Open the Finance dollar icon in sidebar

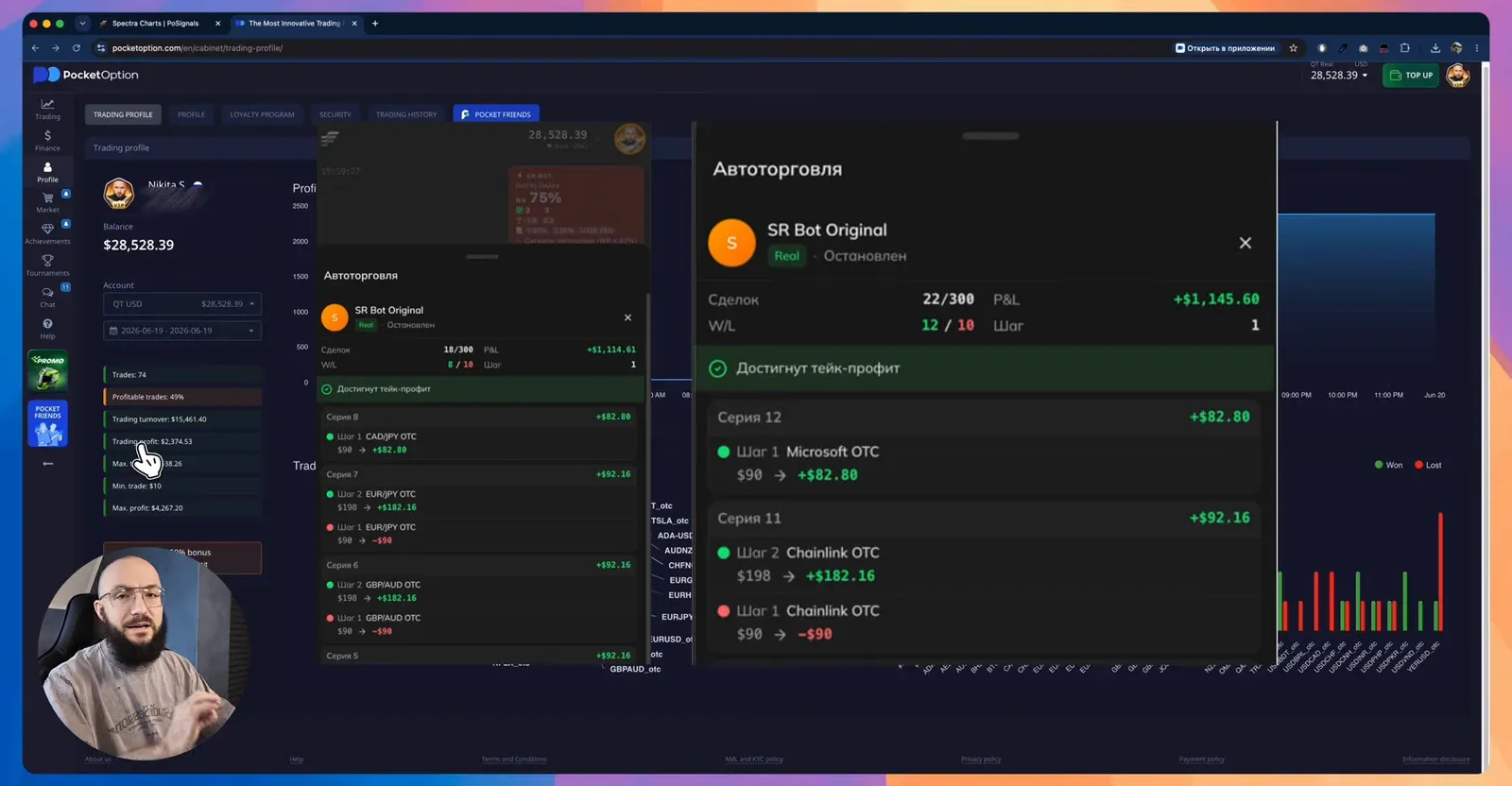click(x=47, y=141)
